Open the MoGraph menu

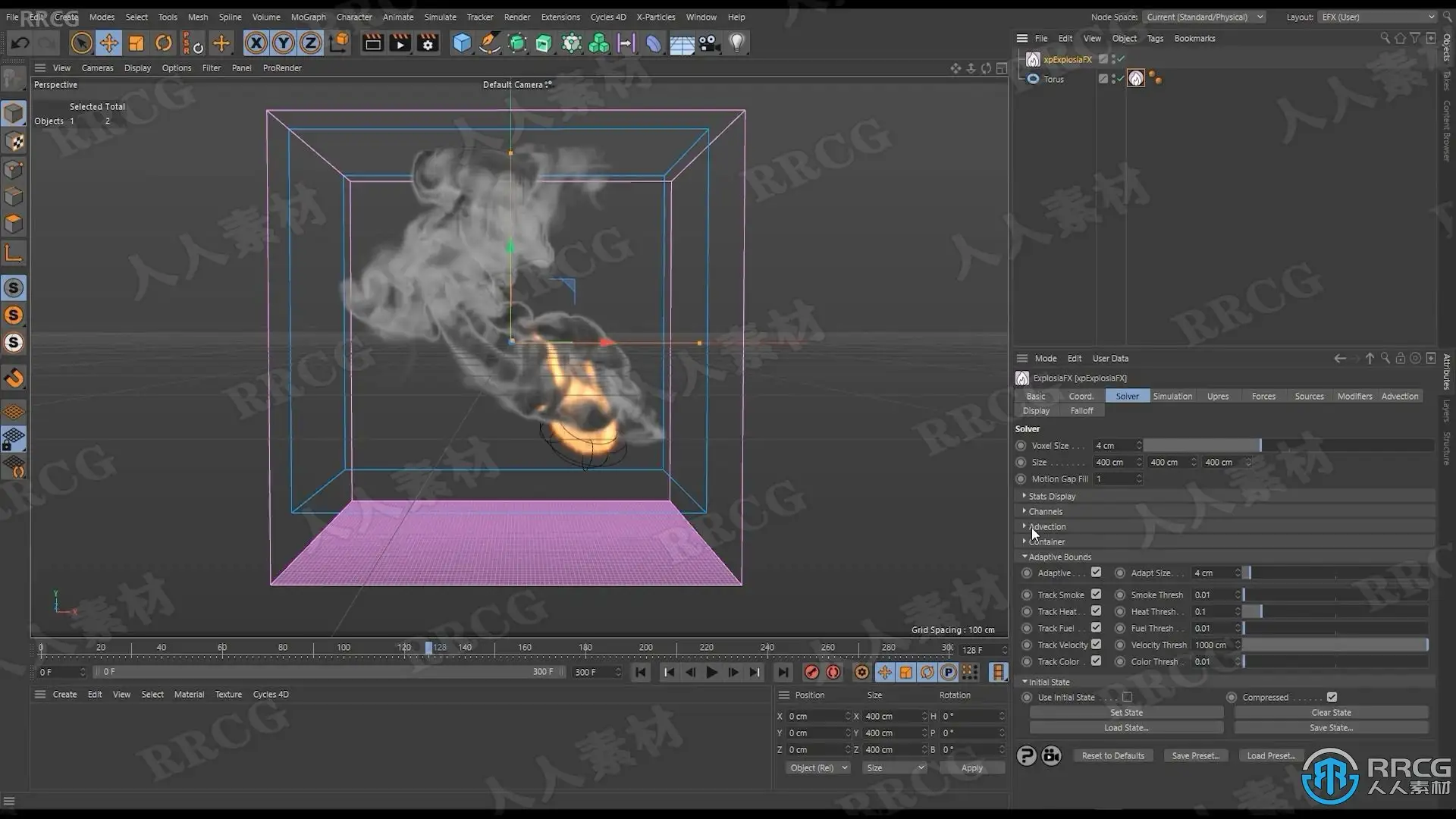point(308,17)
